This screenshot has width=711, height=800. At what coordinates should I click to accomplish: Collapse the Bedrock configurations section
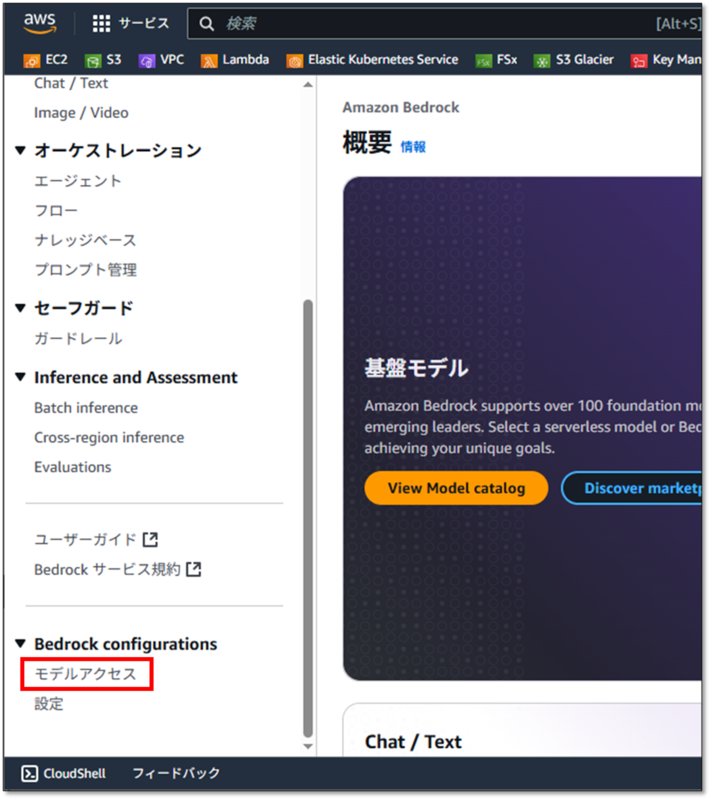click(20, 644)
